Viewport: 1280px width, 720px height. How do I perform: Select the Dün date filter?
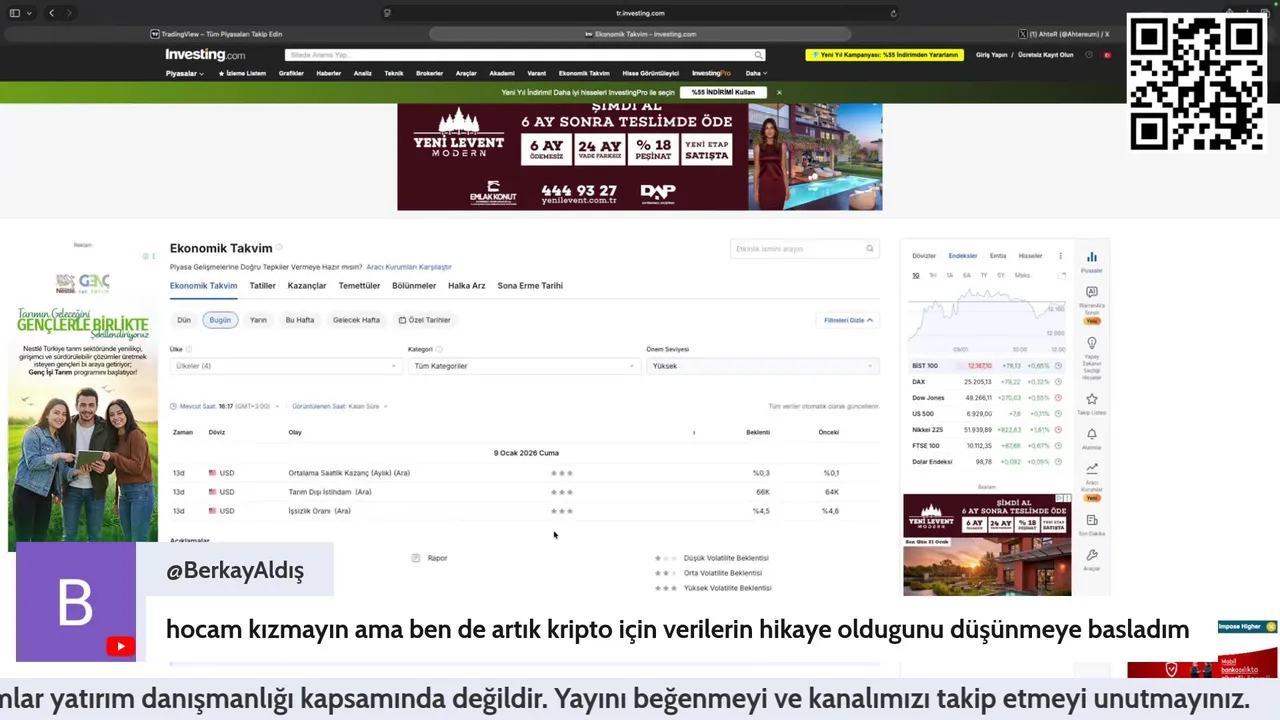point(184,320)
